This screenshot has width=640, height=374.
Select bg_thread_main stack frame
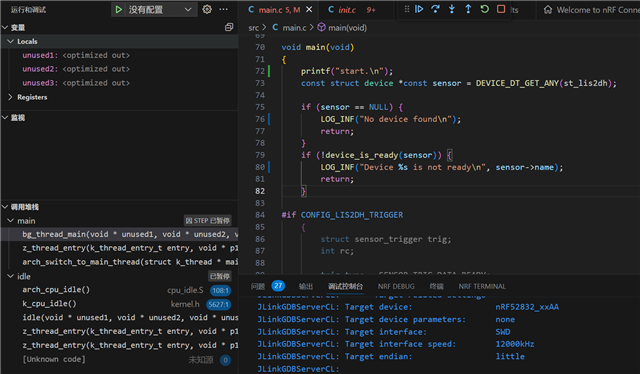click(120, 234)
